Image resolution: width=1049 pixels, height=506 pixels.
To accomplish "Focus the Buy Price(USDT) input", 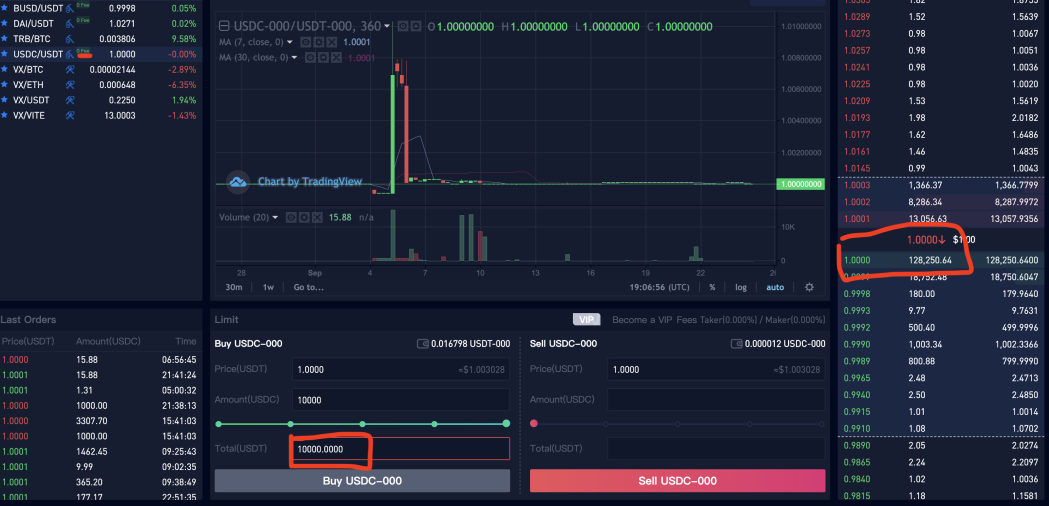I will click(401, 369).
